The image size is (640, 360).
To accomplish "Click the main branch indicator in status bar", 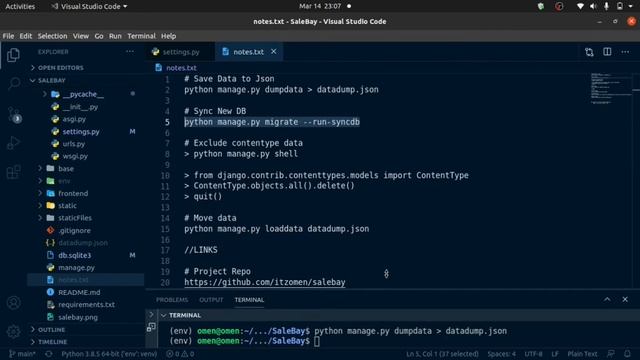I will coord(22,354).
